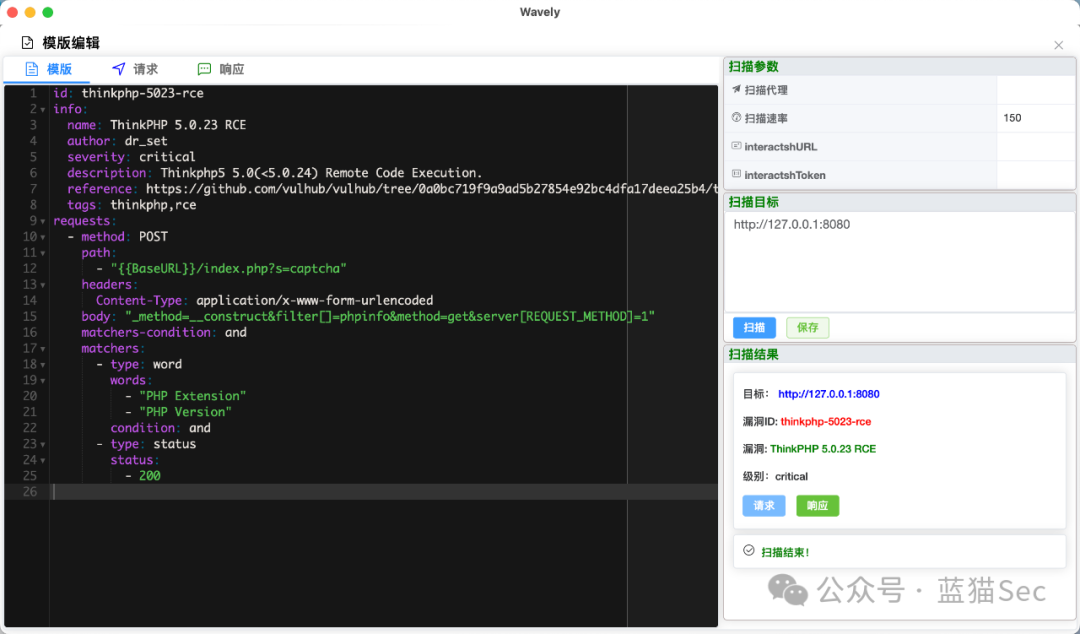This screenshot has height=634, width=1080.
Task: Click the 扫描参数 section header
Action: click(900, 67)
